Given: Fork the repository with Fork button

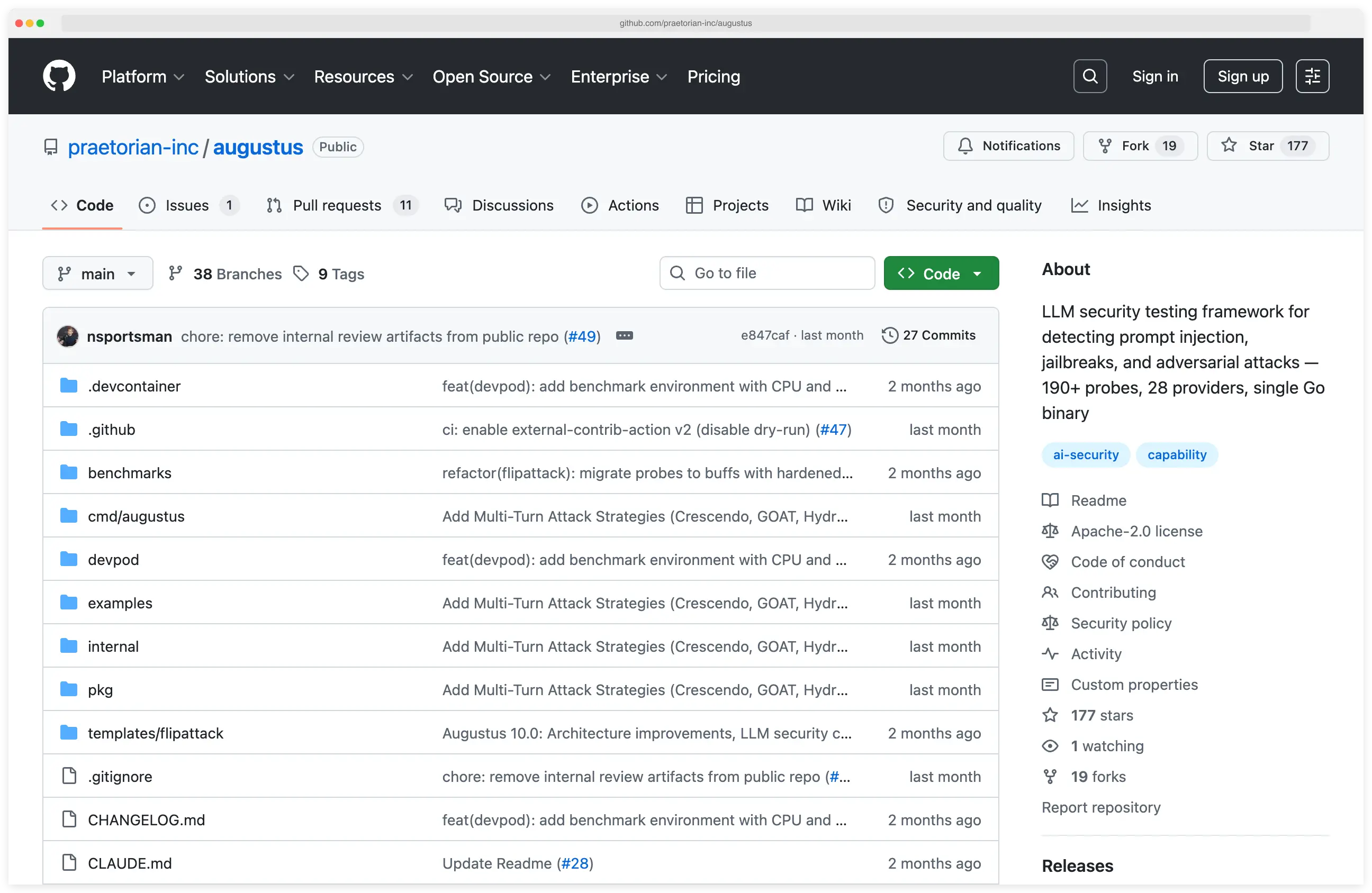Looking at the screenshot, I should (1140, 146).
